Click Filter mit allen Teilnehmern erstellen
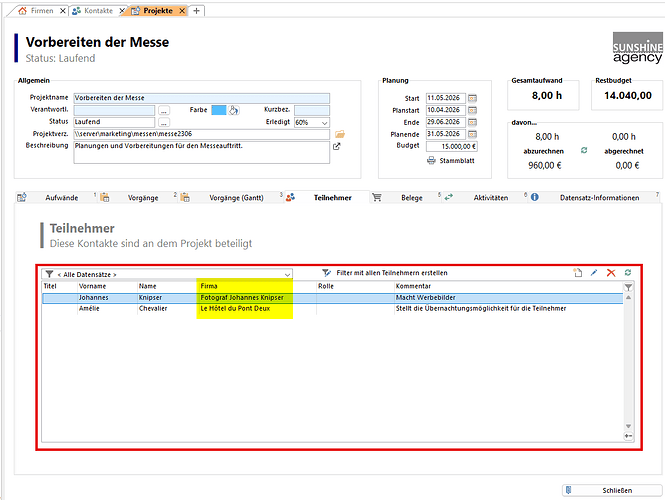Screen dimensions: 665x500 click(392, 273)
